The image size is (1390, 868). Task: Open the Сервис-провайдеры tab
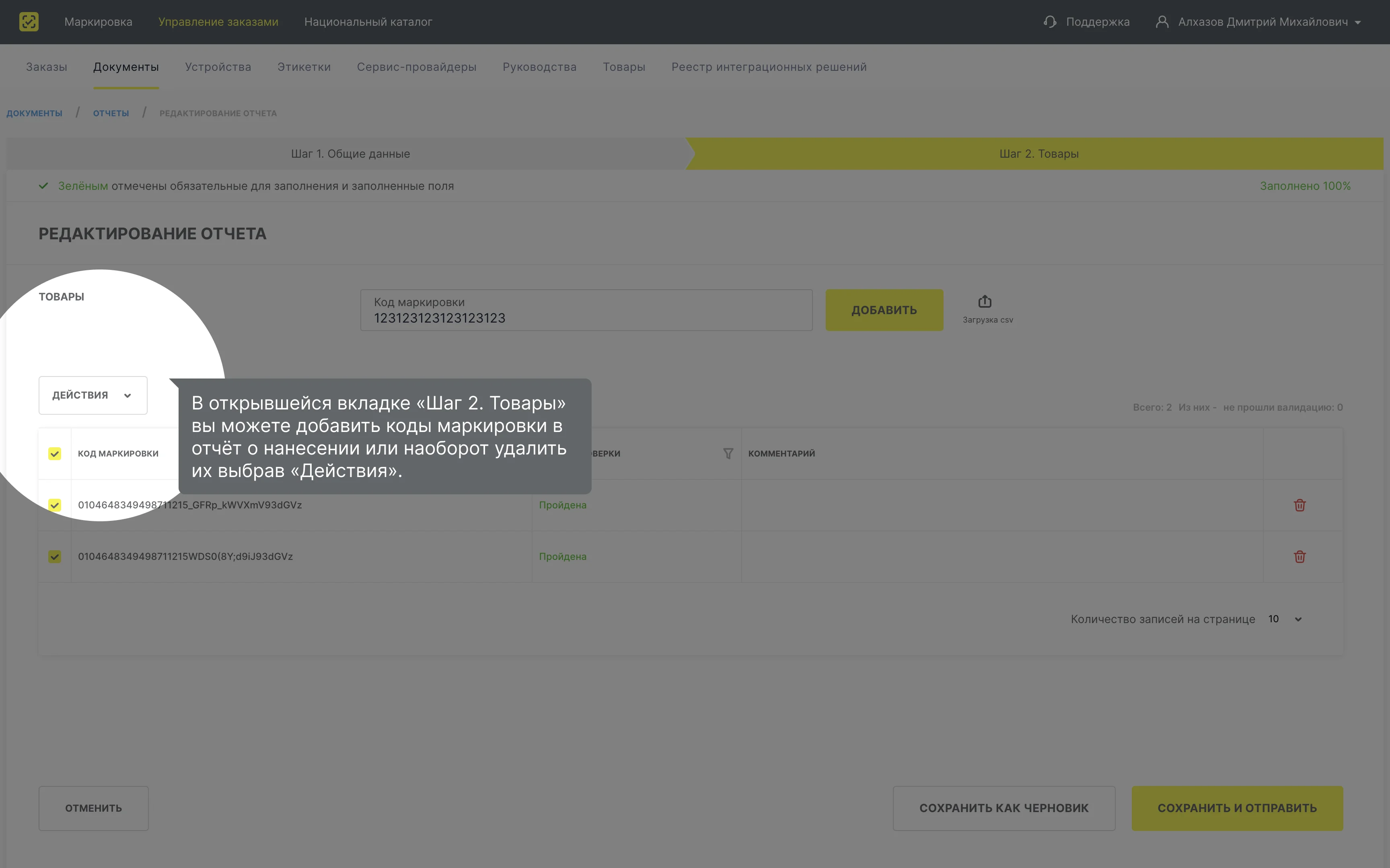417,67
